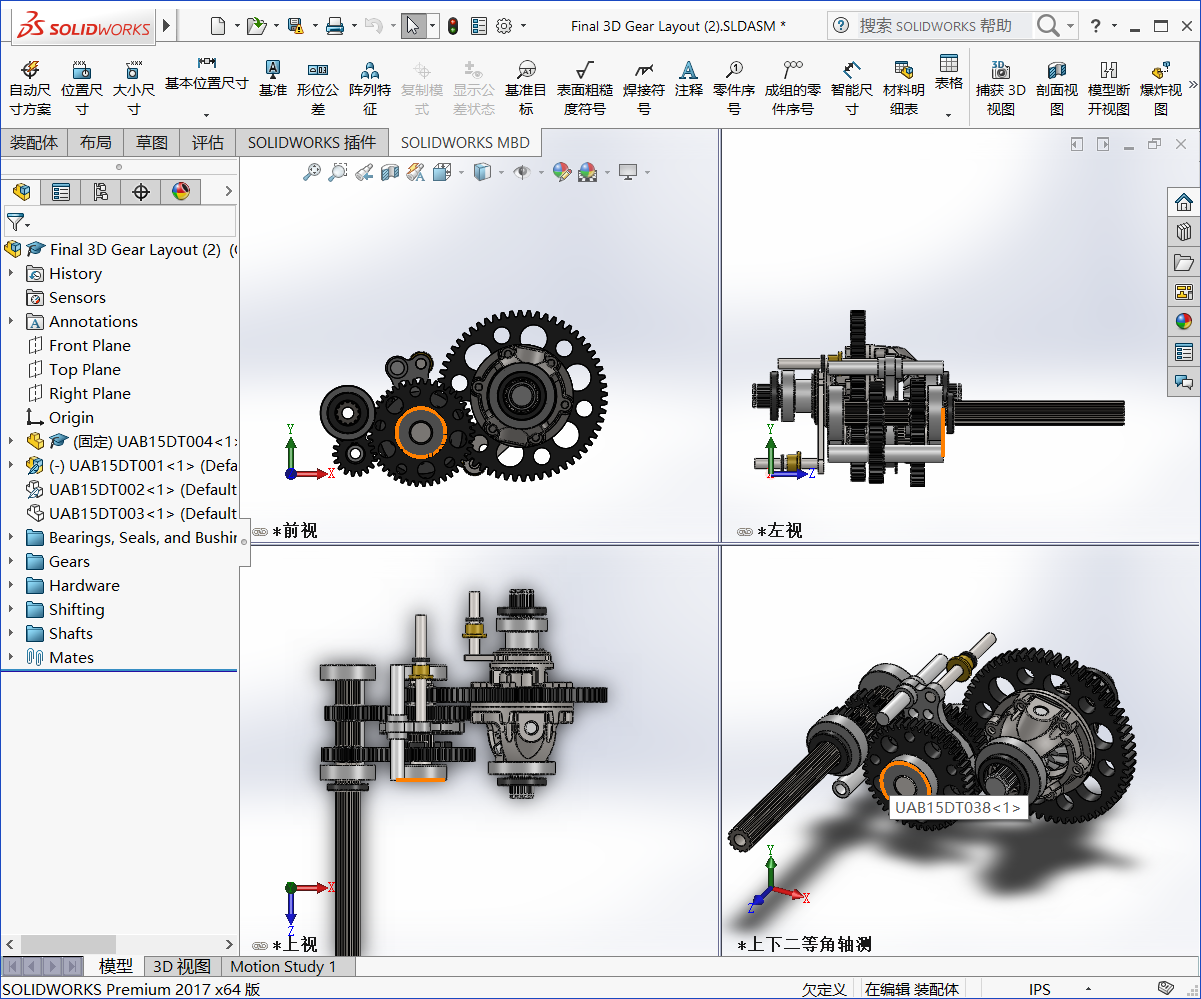Viewport: 1201px width, 999px height.
Task: Insert a Weld Symbol (焊接符号)
Action: (x=644, y=87)
